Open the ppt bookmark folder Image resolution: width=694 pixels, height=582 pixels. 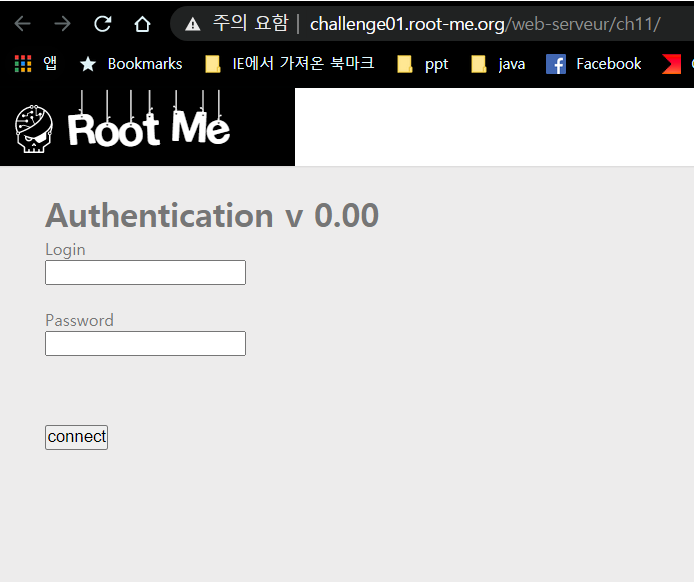click(x=423, y=65)
